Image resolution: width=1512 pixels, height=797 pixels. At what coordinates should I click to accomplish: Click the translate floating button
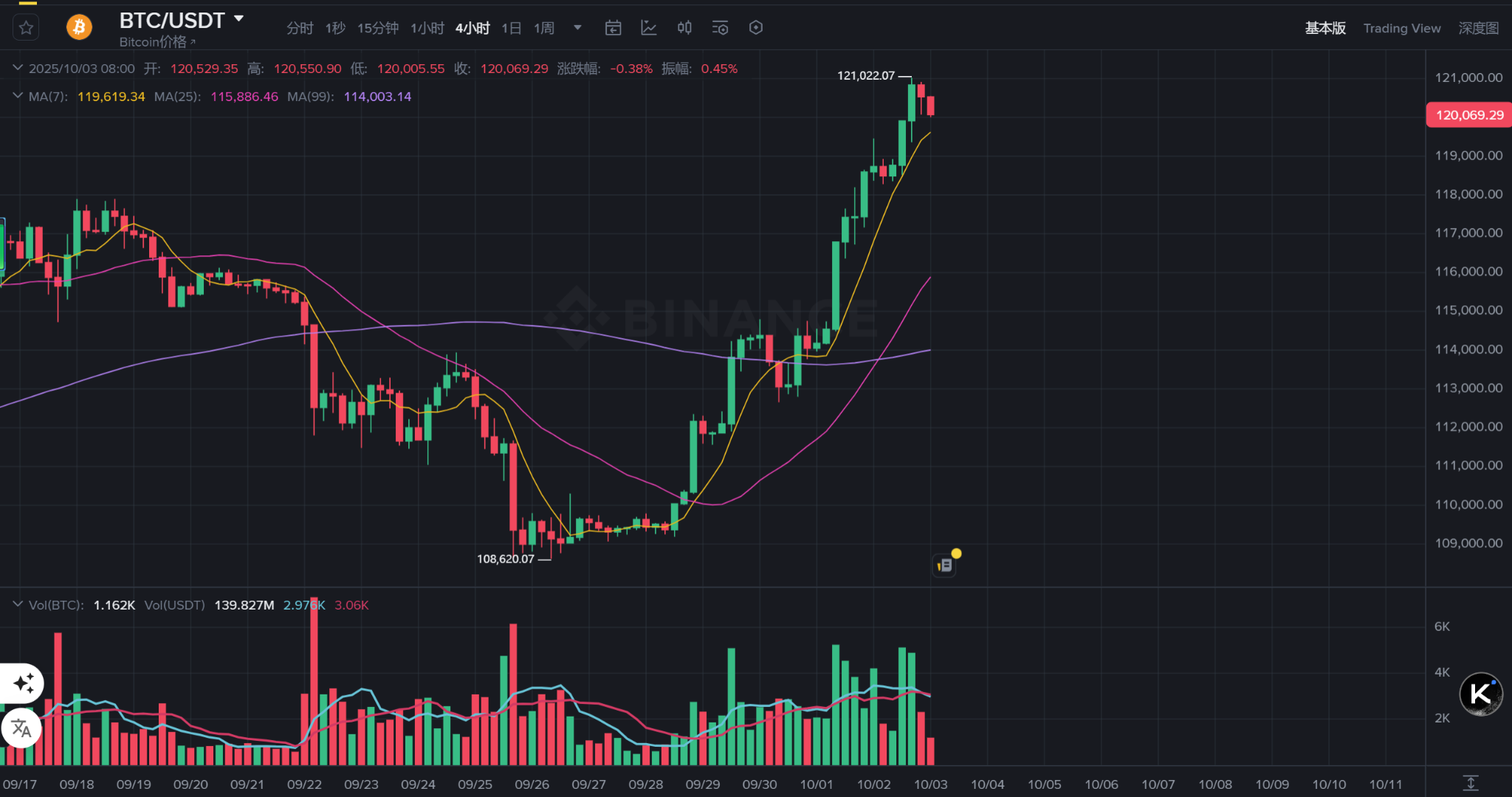[x=21, y=728]
